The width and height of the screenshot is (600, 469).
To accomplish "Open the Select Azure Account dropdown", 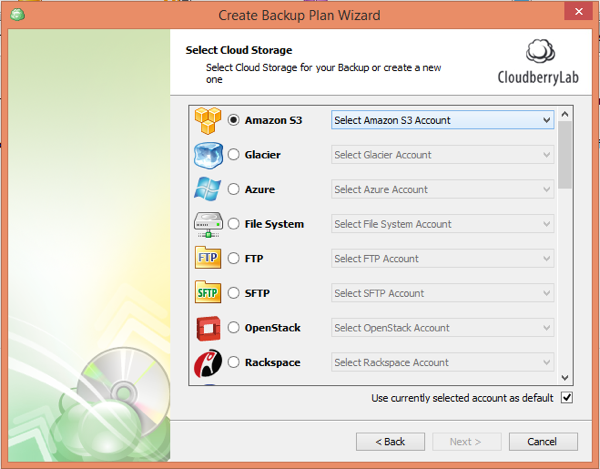I will pyautogui.click(x=442, y=189).
